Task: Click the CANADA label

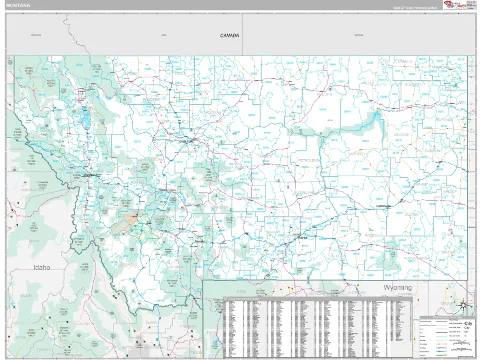Action: click(230, 35)
